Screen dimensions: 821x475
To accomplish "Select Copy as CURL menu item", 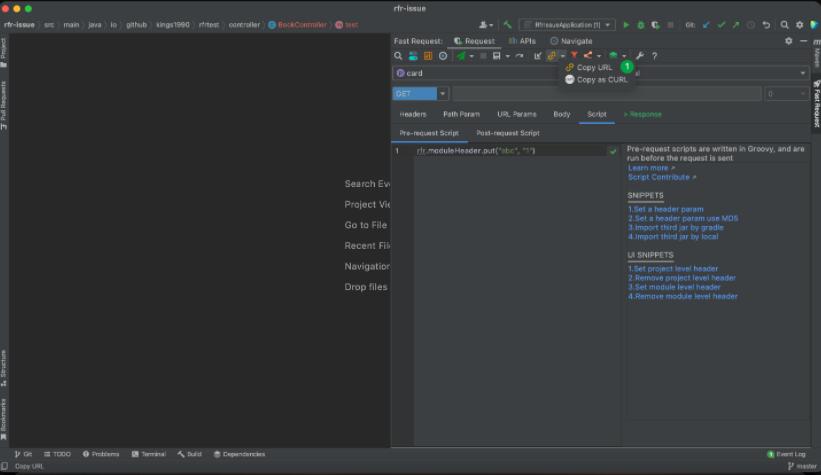I will (602, 80).
